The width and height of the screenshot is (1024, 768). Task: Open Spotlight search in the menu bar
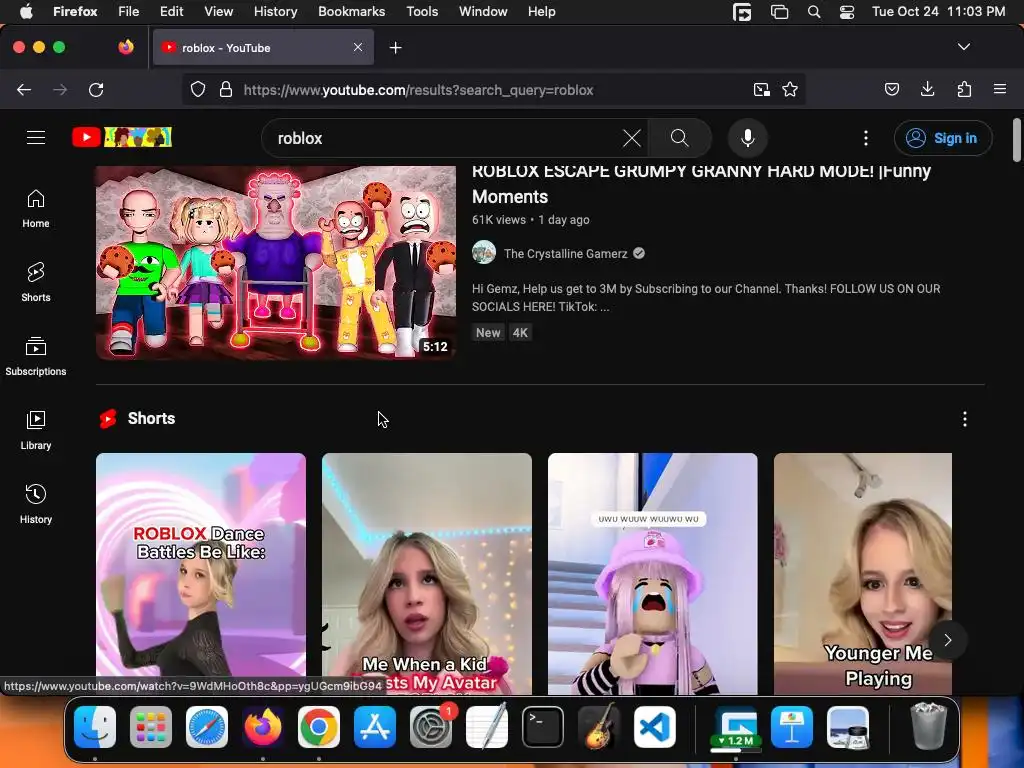[x=814, y=12]
